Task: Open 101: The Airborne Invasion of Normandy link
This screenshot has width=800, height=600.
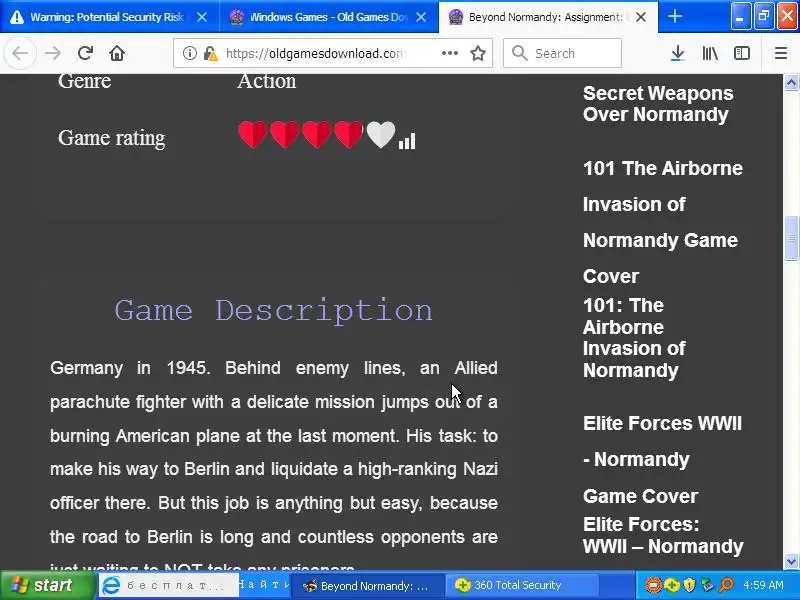Action: coord(634,338)
